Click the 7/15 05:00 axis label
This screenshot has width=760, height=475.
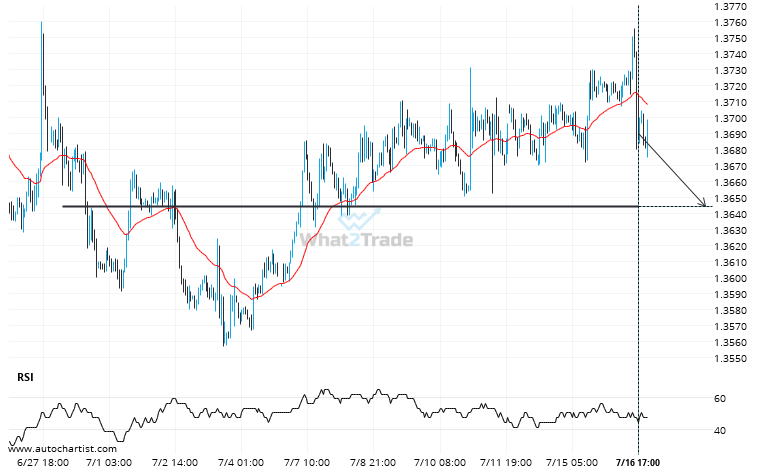tap(572, 462)
